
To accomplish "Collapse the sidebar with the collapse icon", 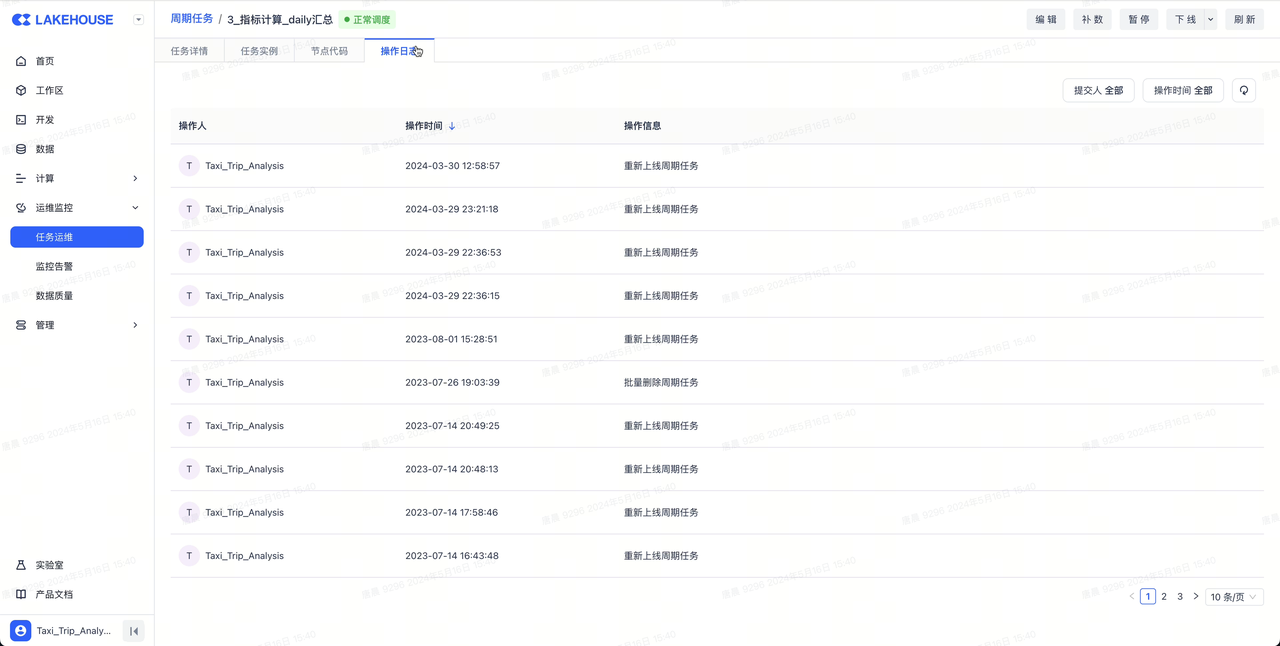I will click(134, 631).
